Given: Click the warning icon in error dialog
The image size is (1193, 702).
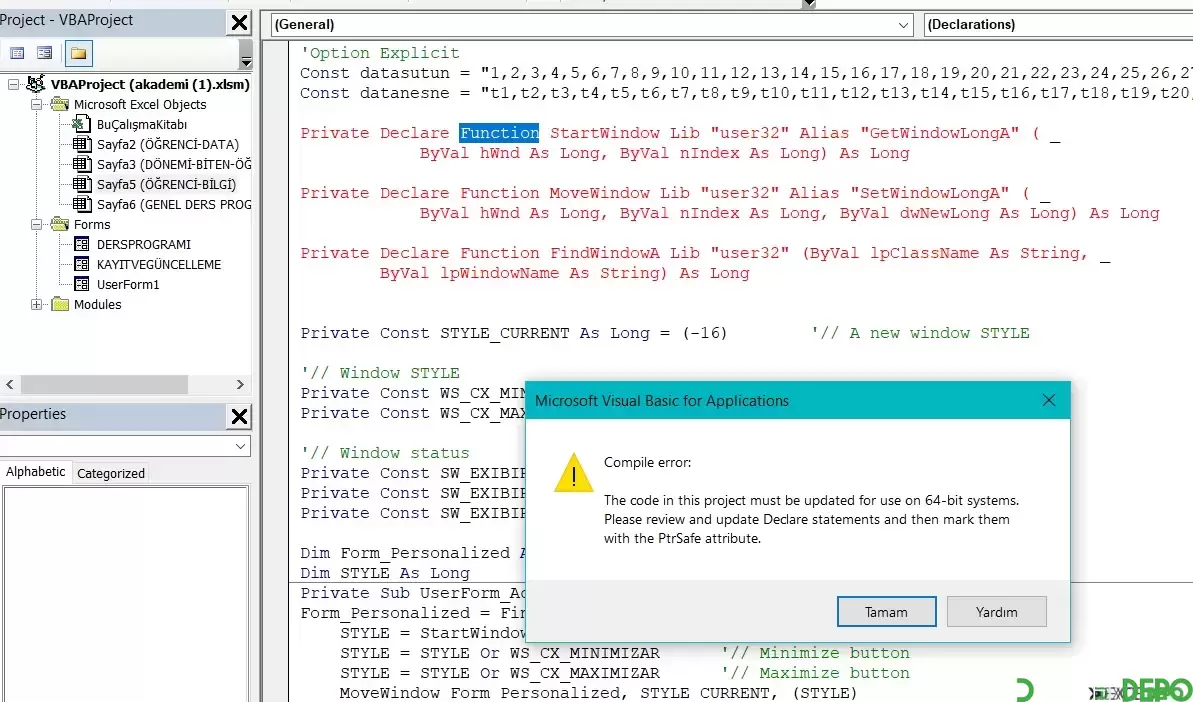Looking at the screenshot, I should click(x=573, y=473).
